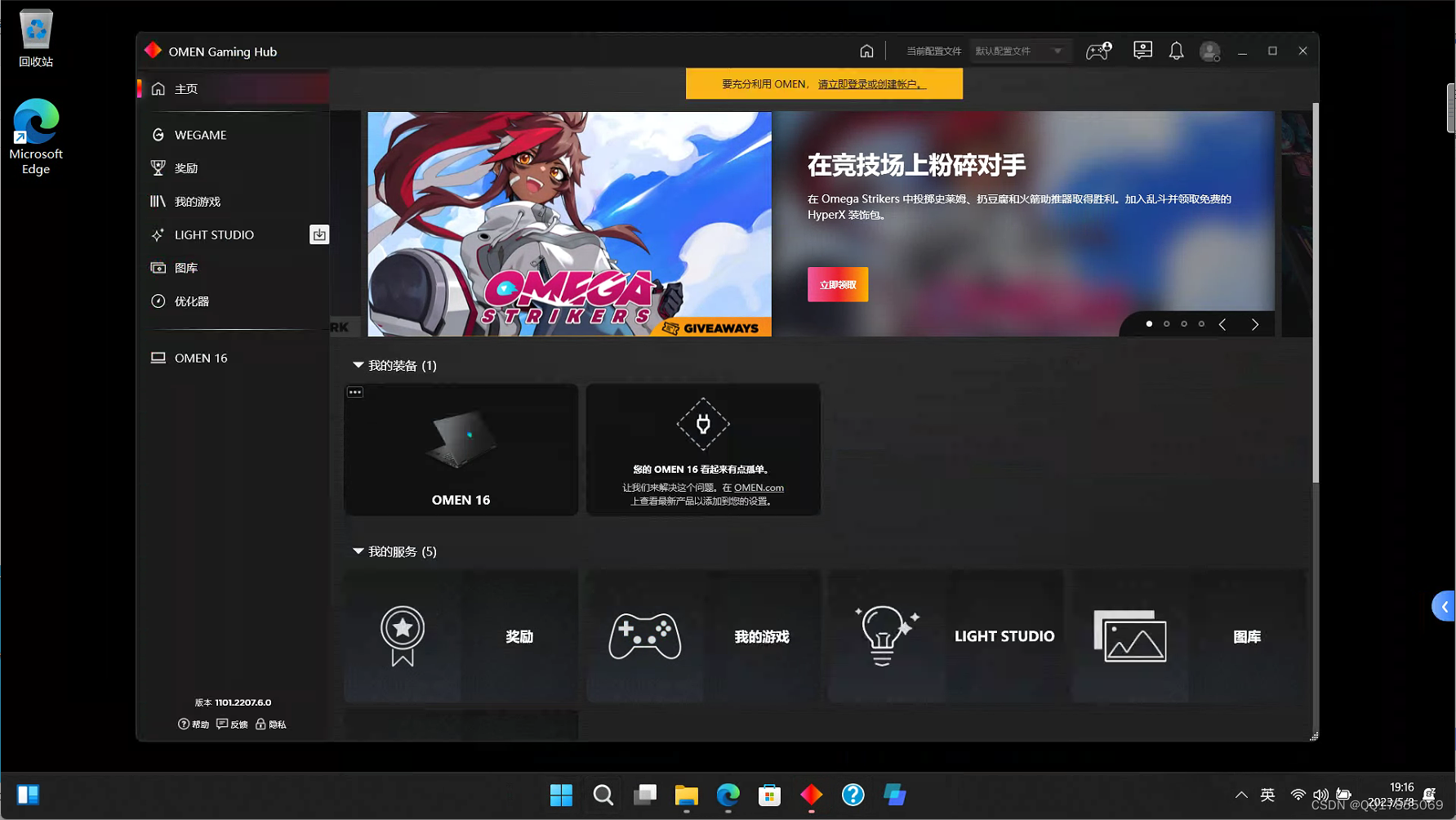The image size is (1456, 820).
Task: Select the fourth carousel dot
Action: (x=1201, y=324)
